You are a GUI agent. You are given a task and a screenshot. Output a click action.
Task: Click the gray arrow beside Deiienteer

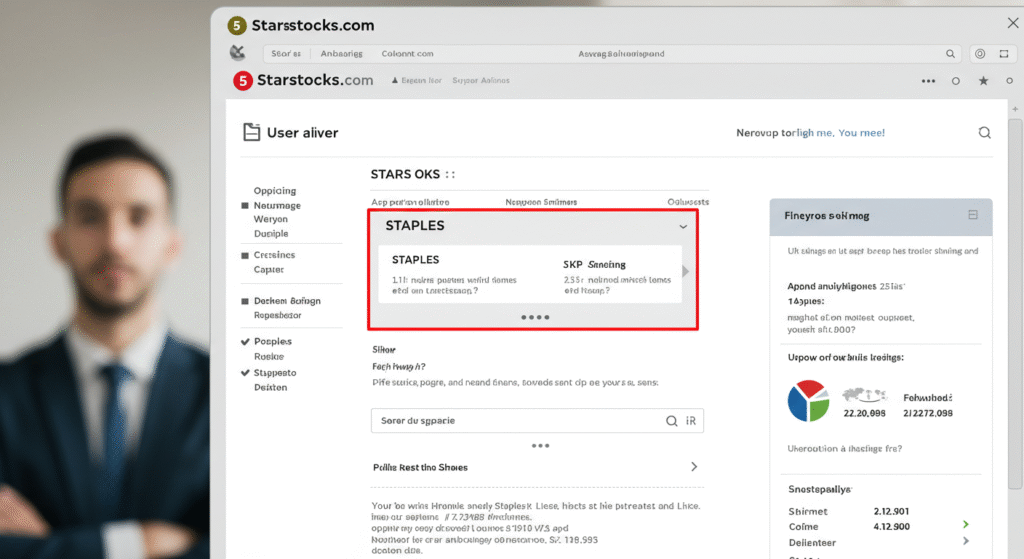965,541
